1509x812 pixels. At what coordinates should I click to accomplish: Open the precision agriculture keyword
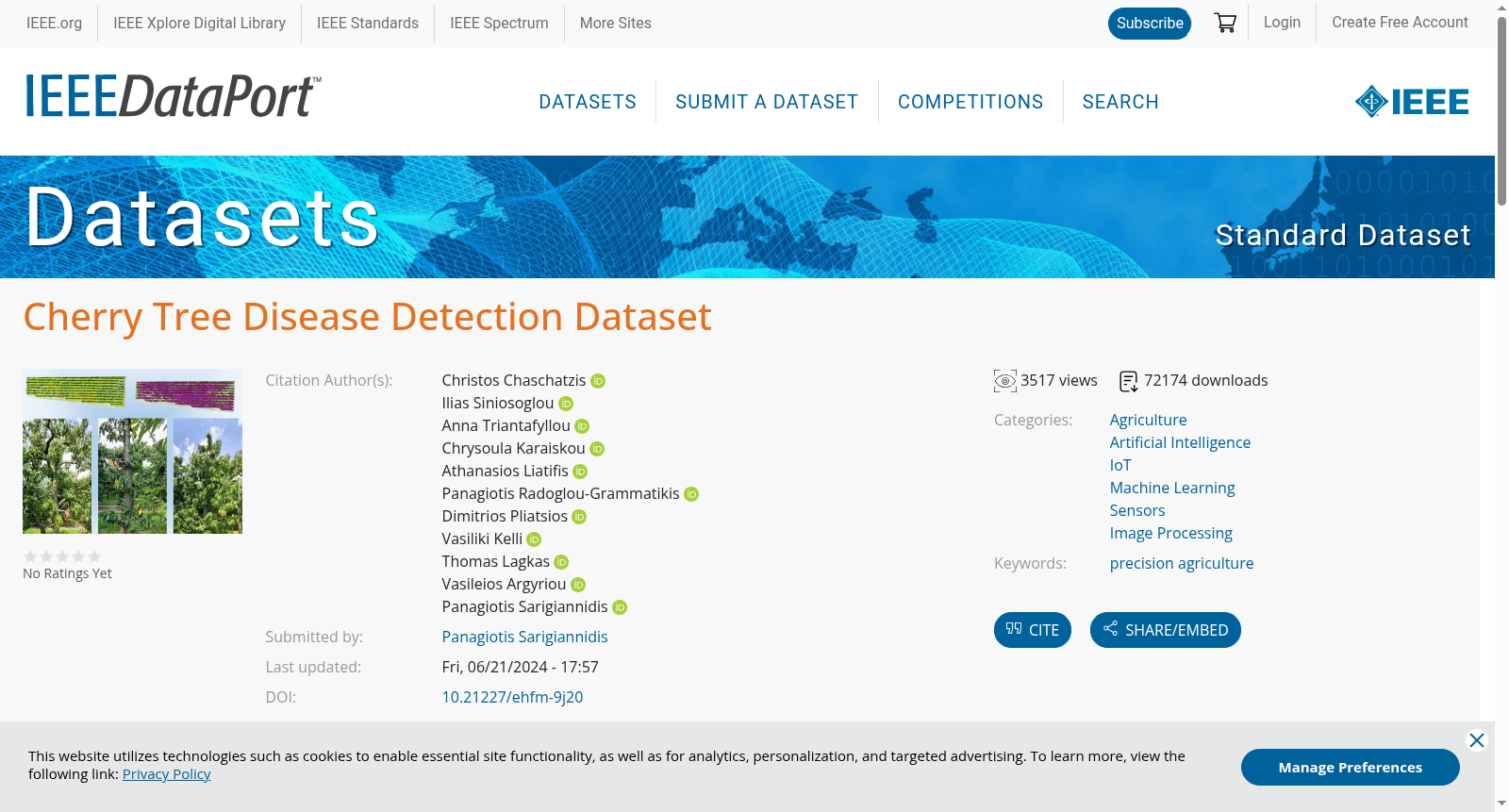click(1182, 564)
